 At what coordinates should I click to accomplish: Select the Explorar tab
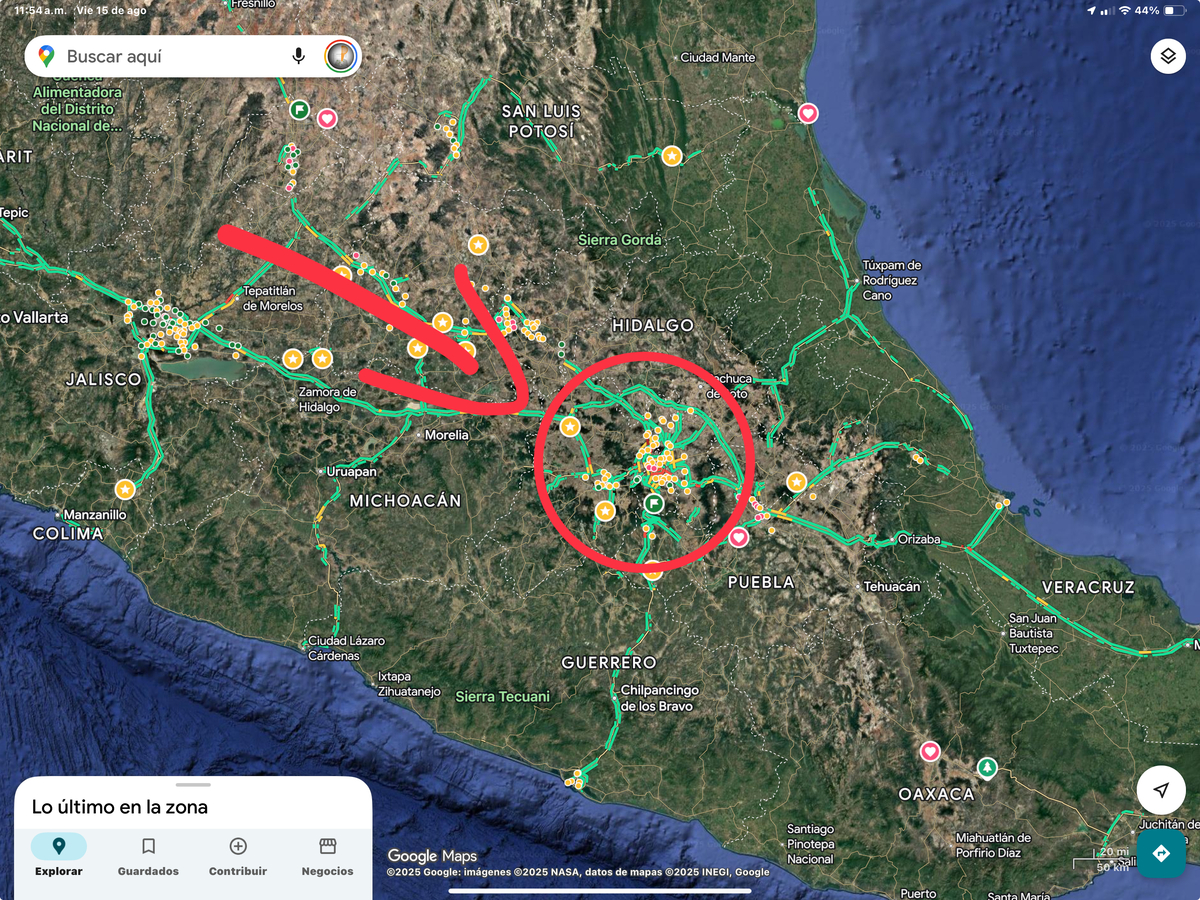click(58, 857)
